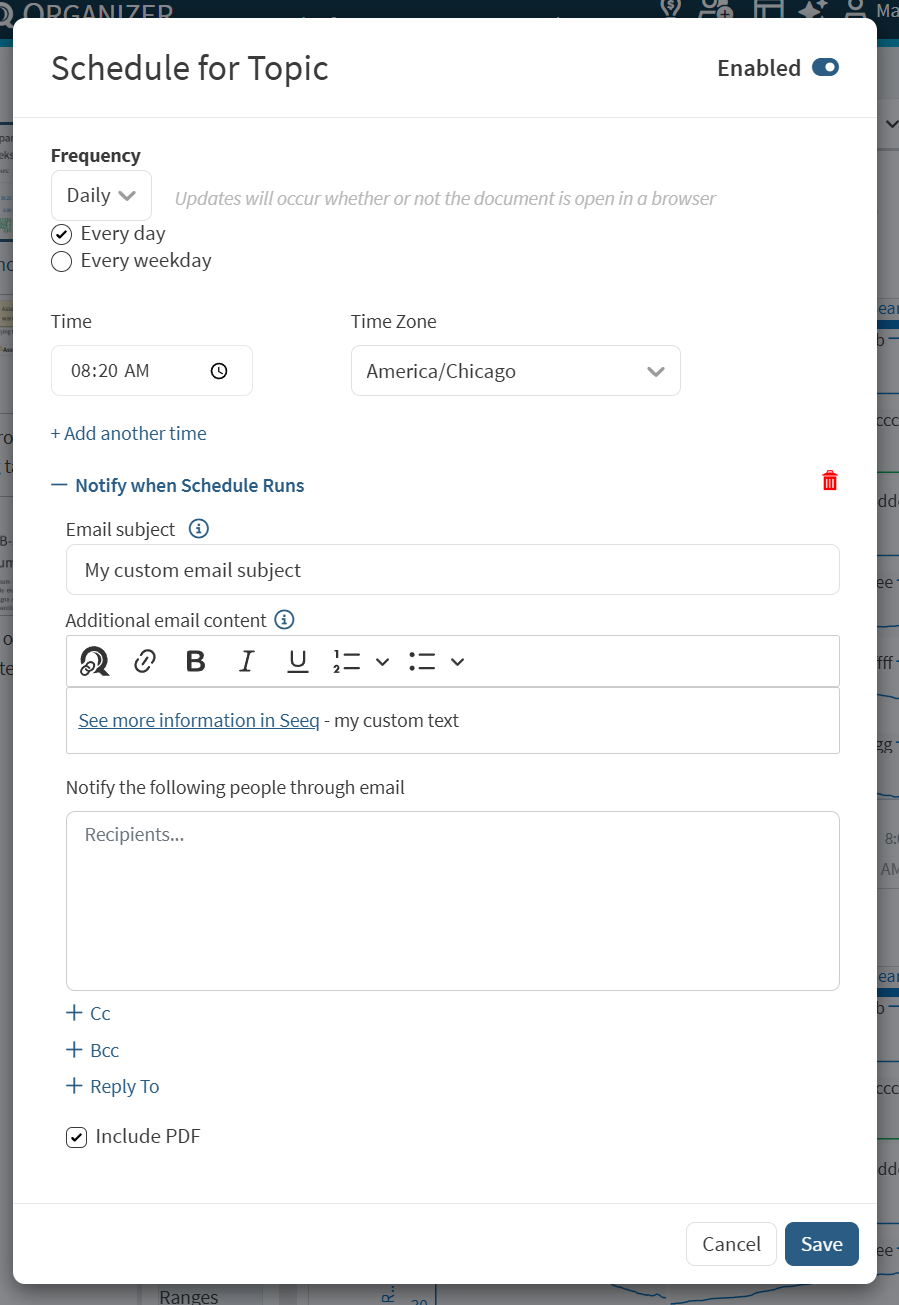Toggle bold formatting in email content
Screen dimensions: 899x1305
196,661
